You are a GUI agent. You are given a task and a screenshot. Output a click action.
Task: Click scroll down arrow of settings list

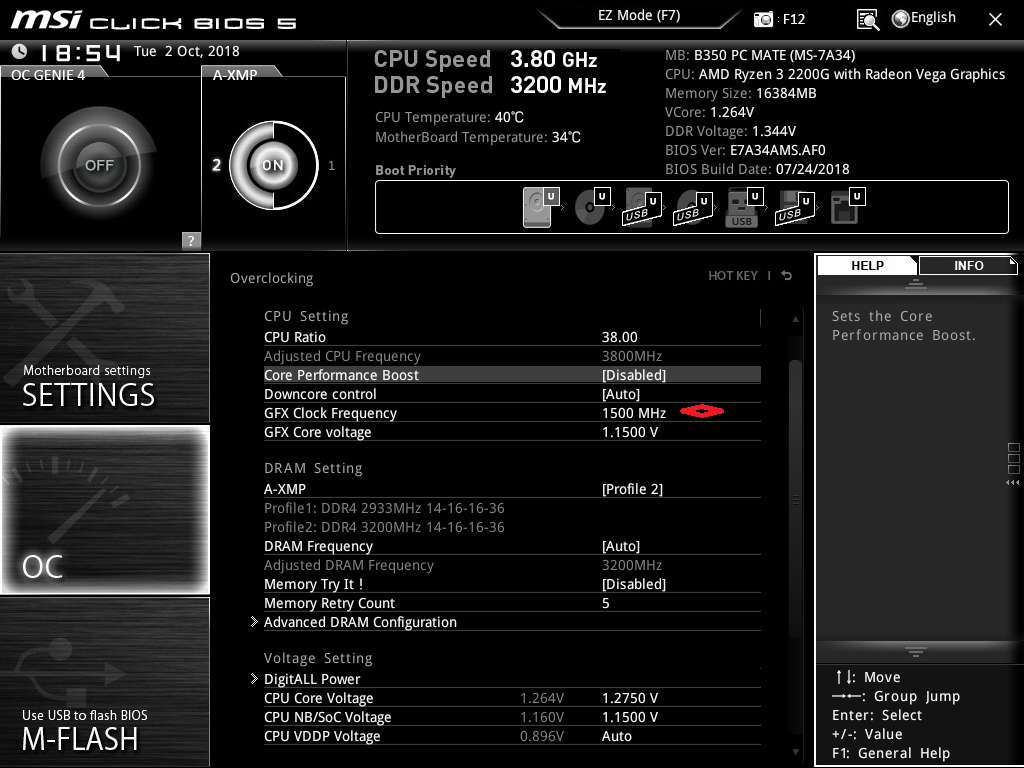tap(795, 752)
